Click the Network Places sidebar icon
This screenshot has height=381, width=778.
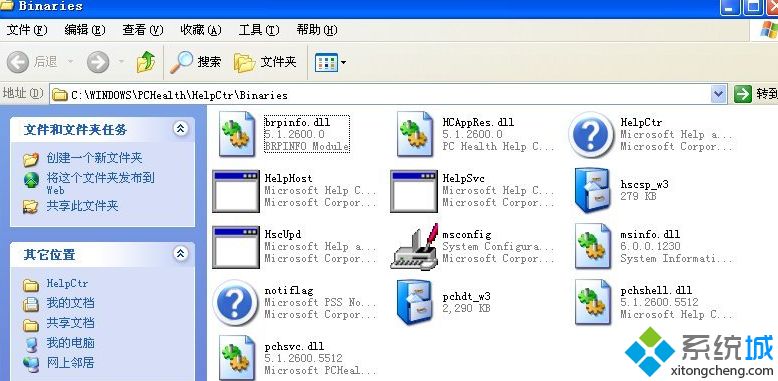point(31,364)
